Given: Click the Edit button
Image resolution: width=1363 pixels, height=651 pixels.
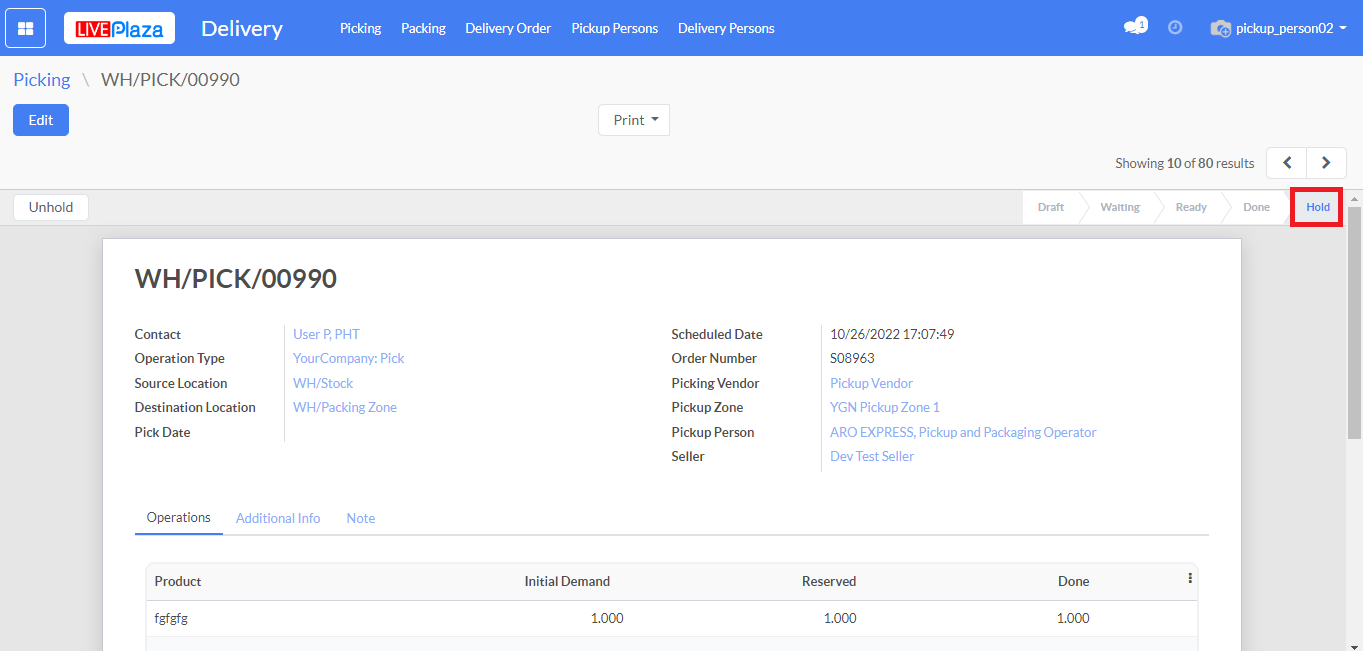Looking at the screenshot, I should 41,120.
